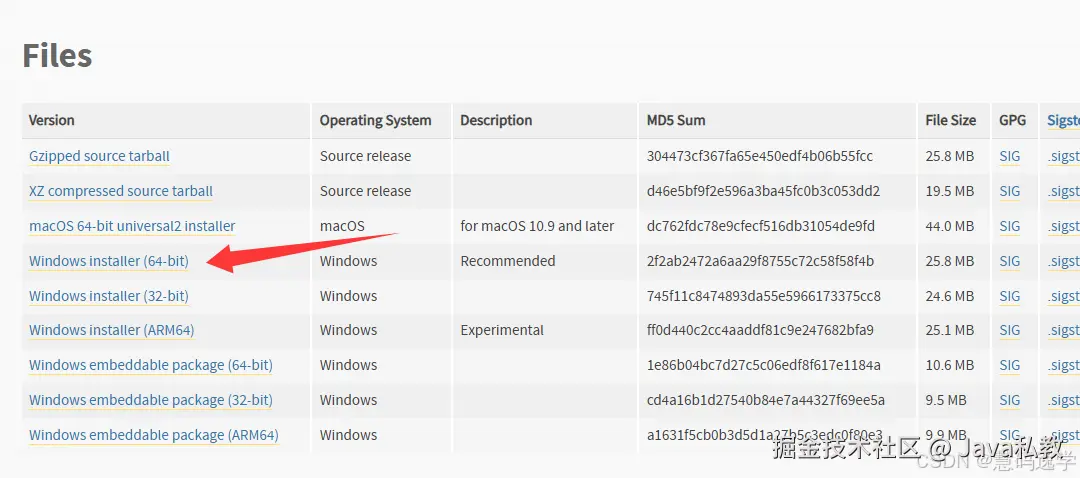Image resolution: width=1080 pixels, height=478 pixels.
Task: Select MD5 sum 745f11c8474893da55e5966173375cc8
Action: (764, 296)
